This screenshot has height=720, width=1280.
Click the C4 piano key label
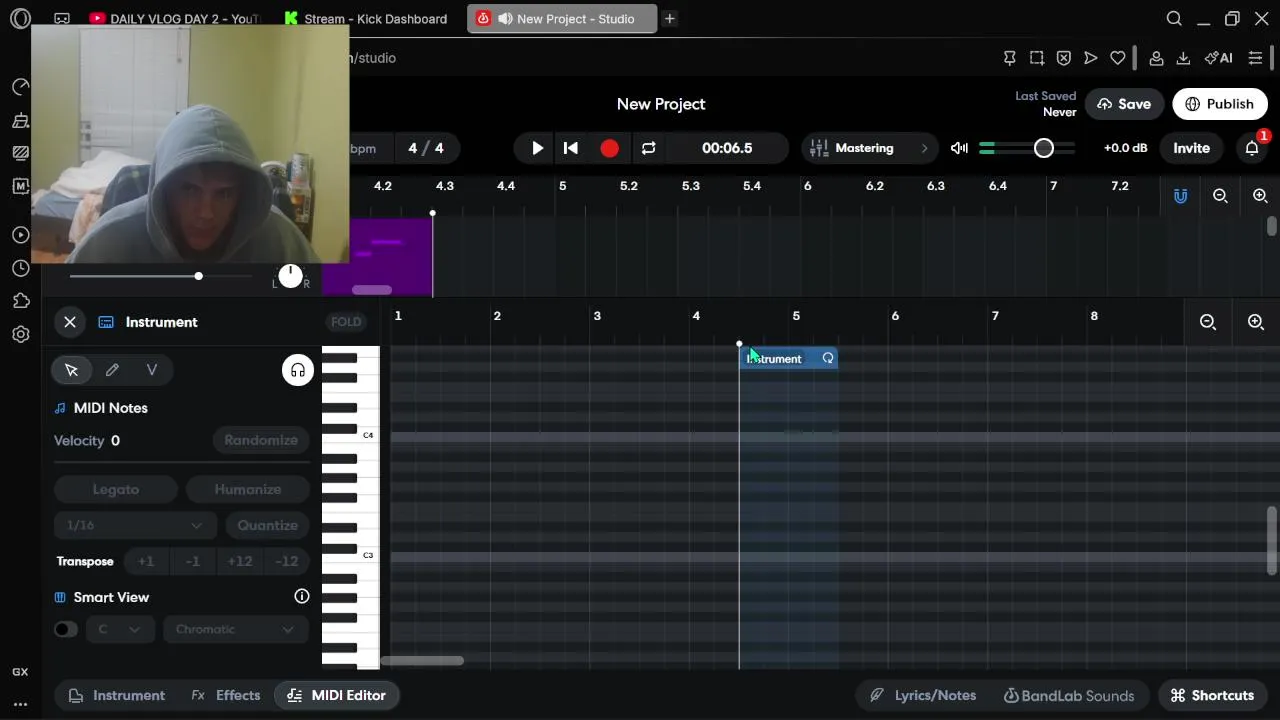click(x=368, y=435)
